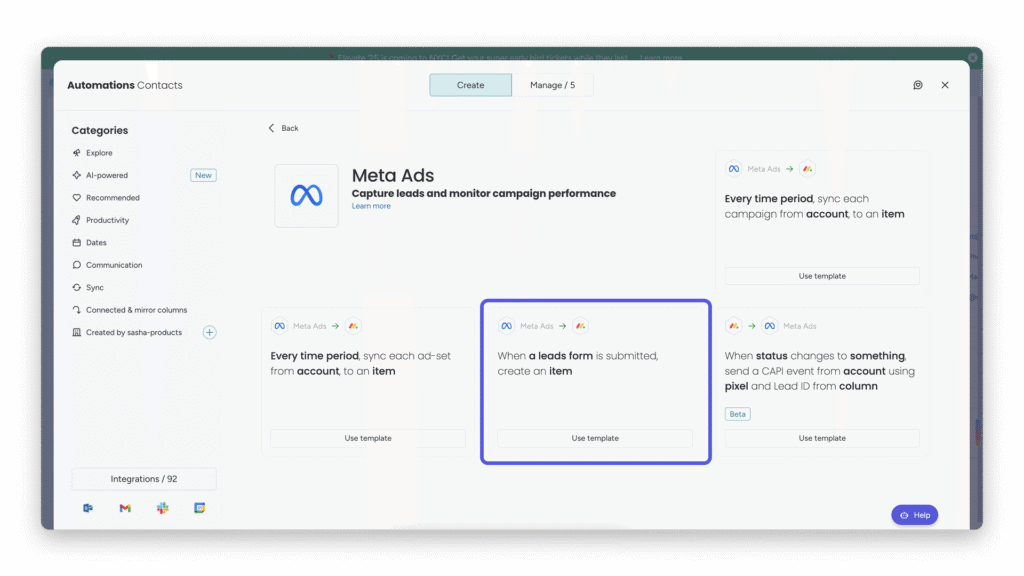Click the Recommended heart icon
The image size is (1024, 576).
point(76,198)
